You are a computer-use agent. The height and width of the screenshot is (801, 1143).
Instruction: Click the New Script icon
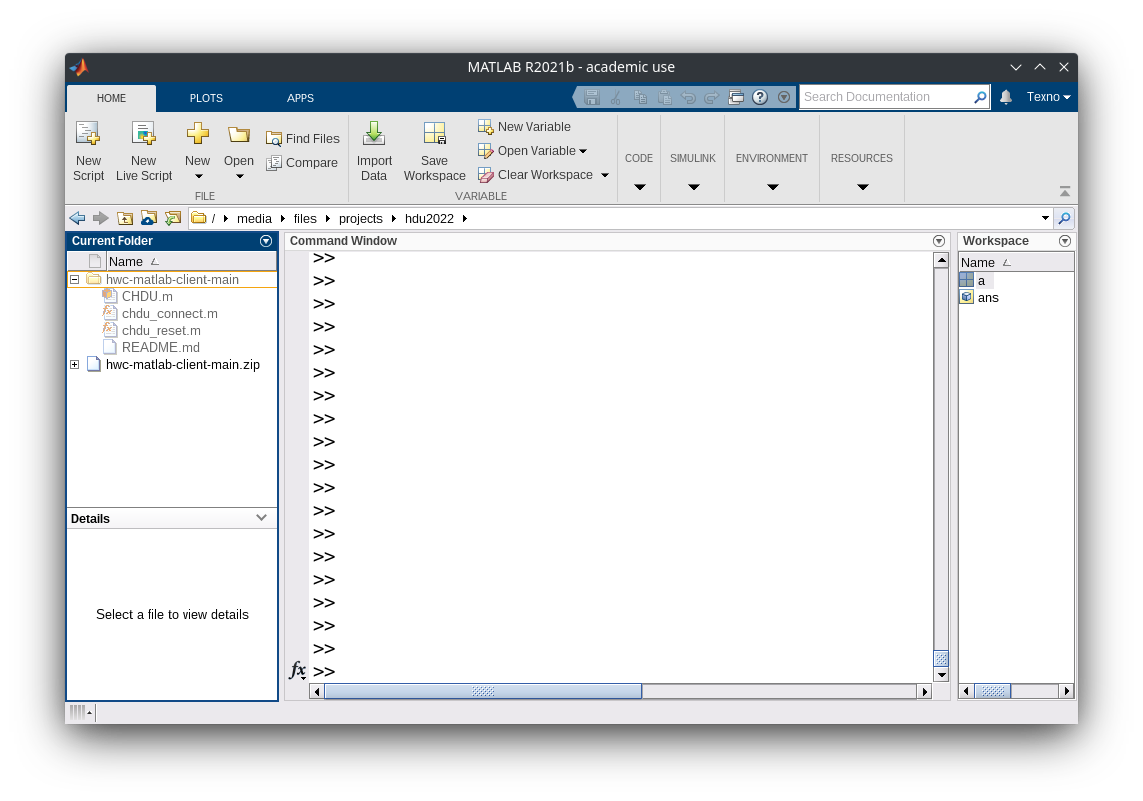point(88,134)
